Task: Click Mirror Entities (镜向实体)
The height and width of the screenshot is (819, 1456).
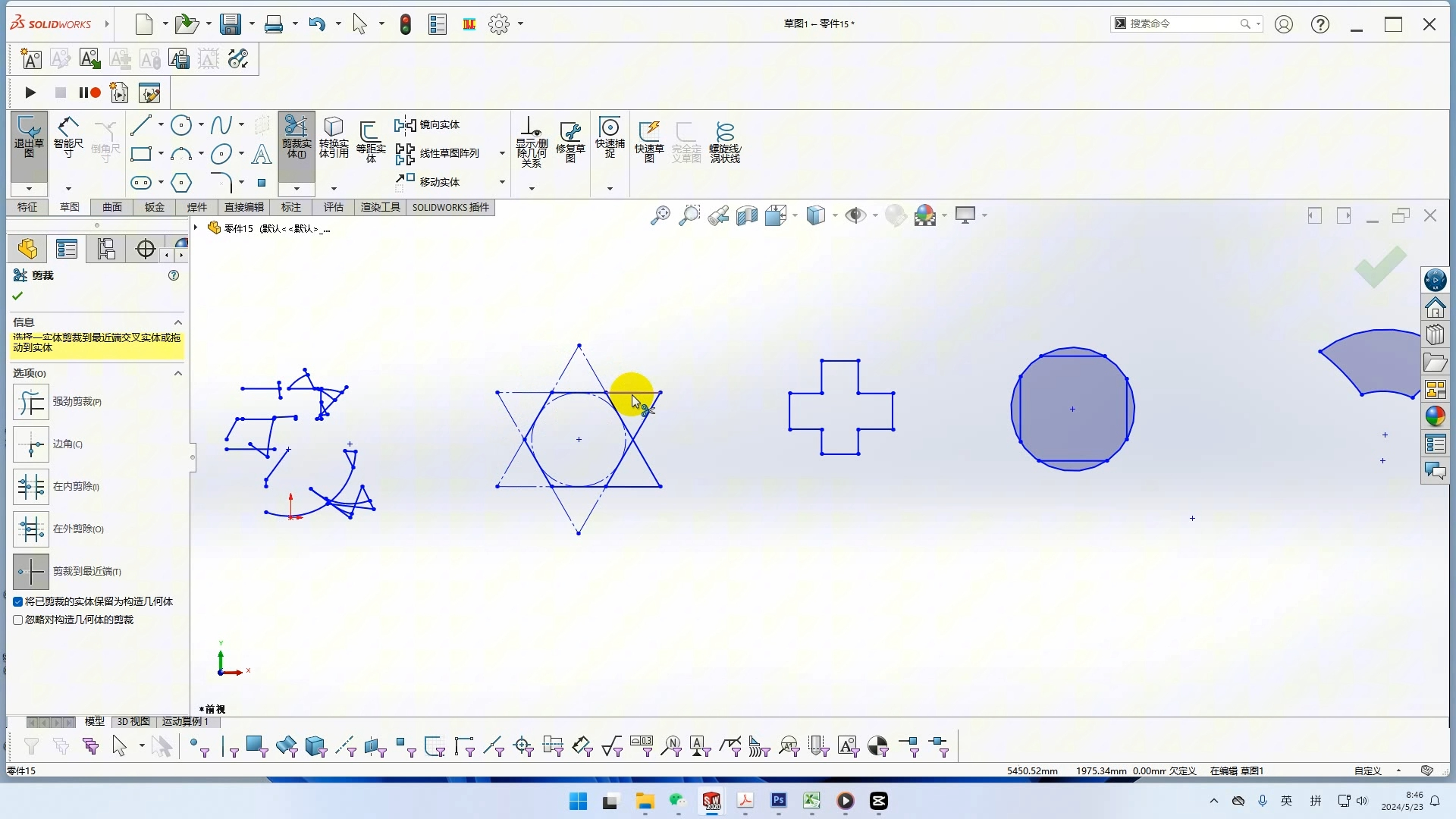Action: pyautogui.click(x=429, y=124)
